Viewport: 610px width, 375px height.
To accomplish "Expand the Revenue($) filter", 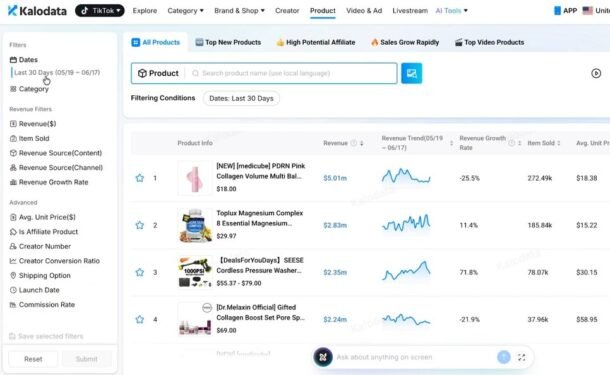I will pos(33,124).
